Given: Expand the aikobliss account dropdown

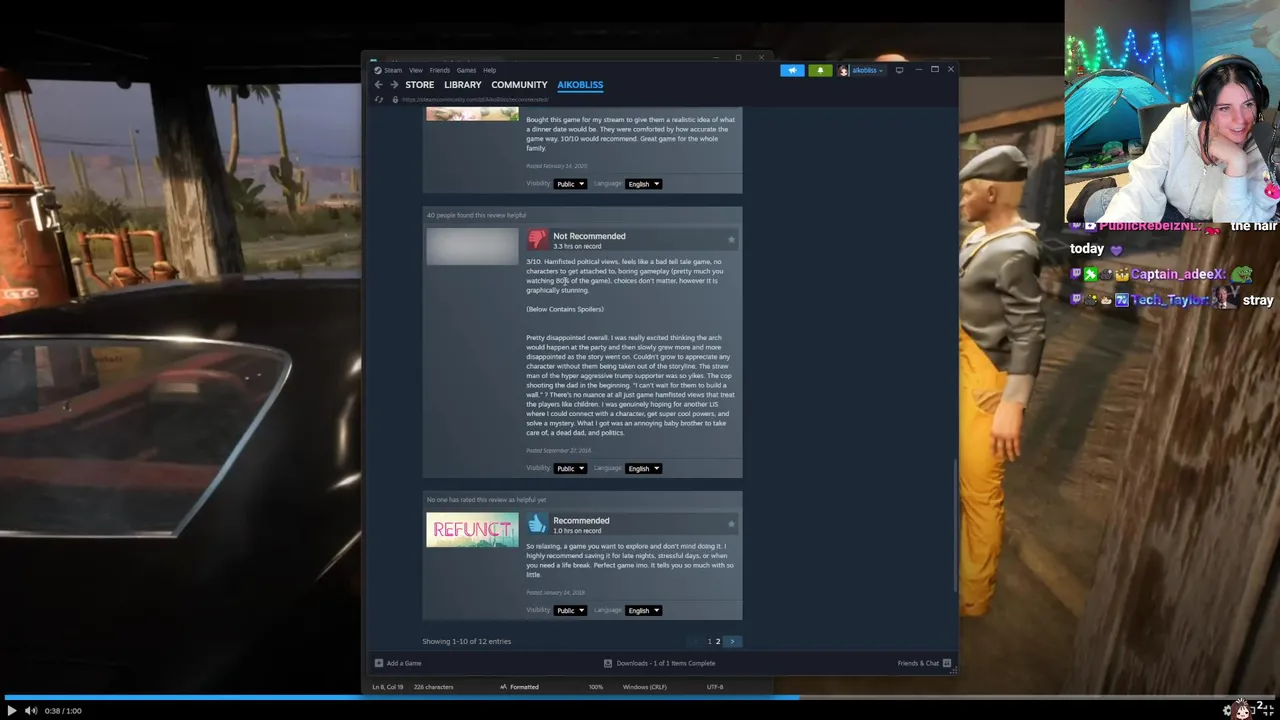Looking at the screenshot, I should pyautogui.click(x=867, y=70).
